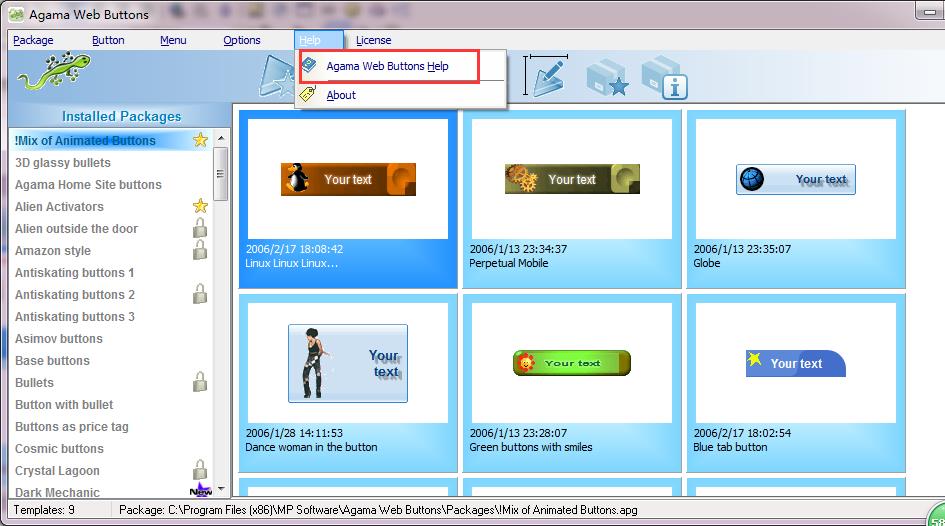Select Base buttons package

[x=52, y=360]
